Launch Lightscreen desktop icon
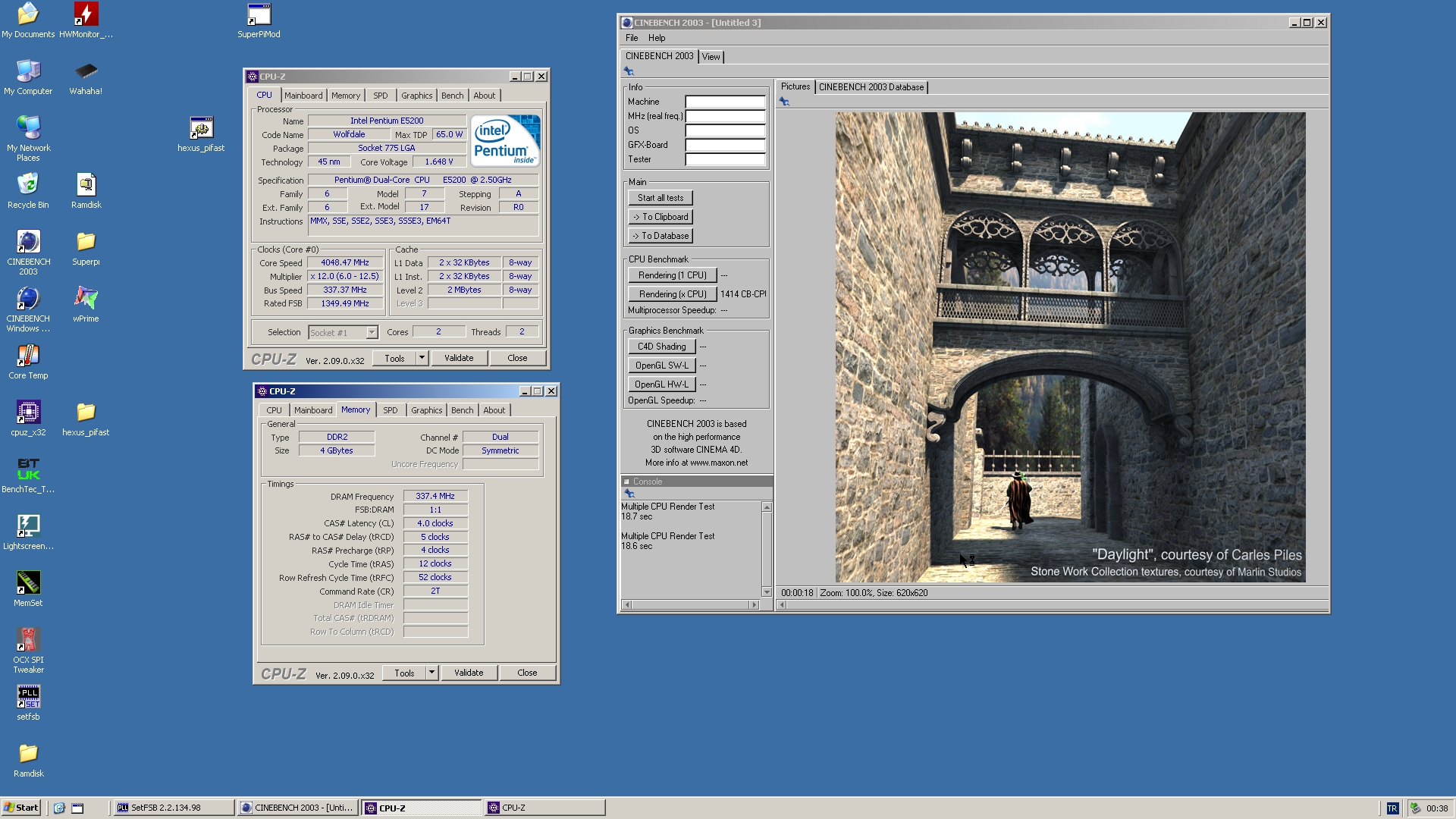1456x819 pixels. pyautogui.click(x=28, y=532)
